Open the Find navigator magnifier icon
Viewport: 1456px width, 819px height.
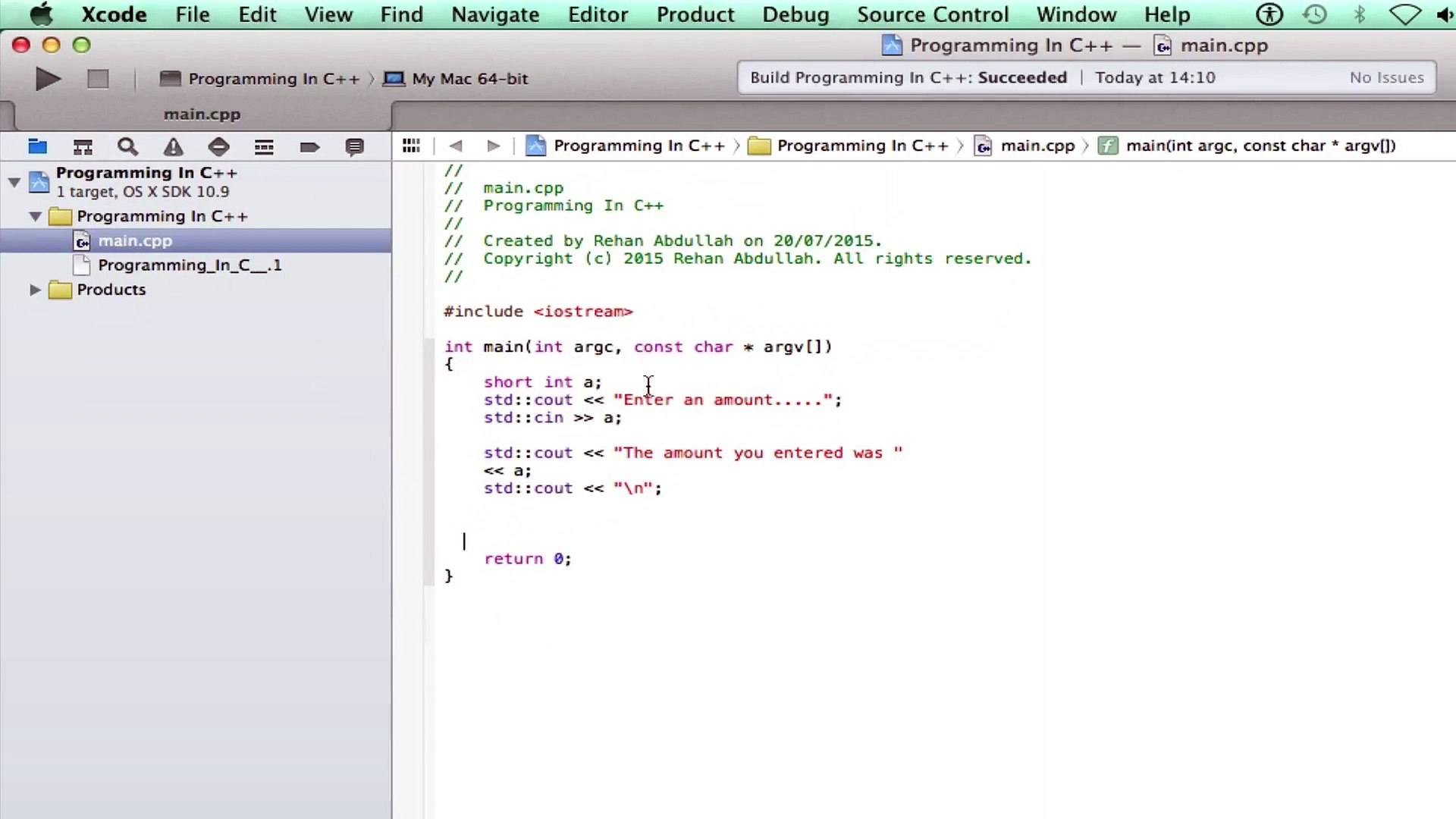click(x=127, y=147)
